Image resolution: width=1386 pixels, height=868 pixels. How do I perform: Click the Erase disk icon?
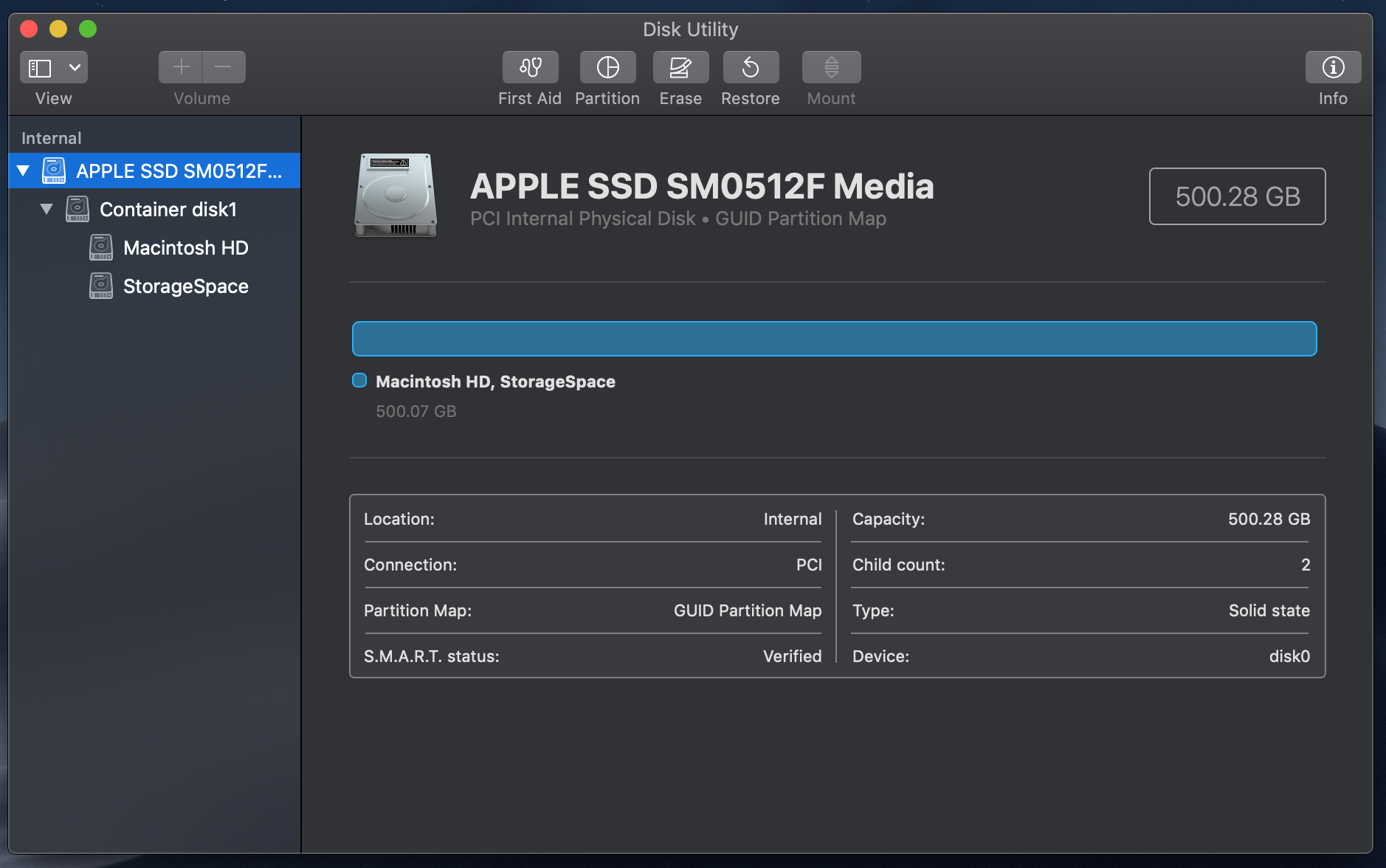(680, 67)
